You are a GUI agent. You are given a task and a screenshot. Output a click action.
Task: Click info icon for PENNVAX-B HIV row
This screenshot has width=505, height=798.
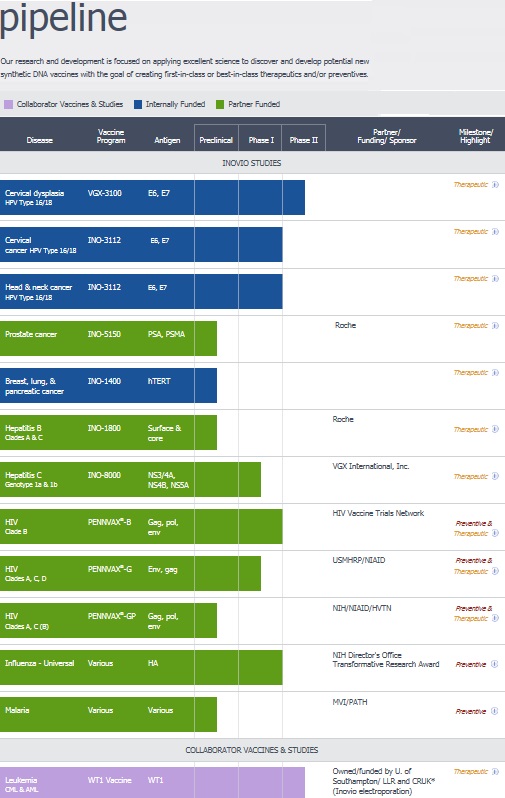[x=495, y=533]
